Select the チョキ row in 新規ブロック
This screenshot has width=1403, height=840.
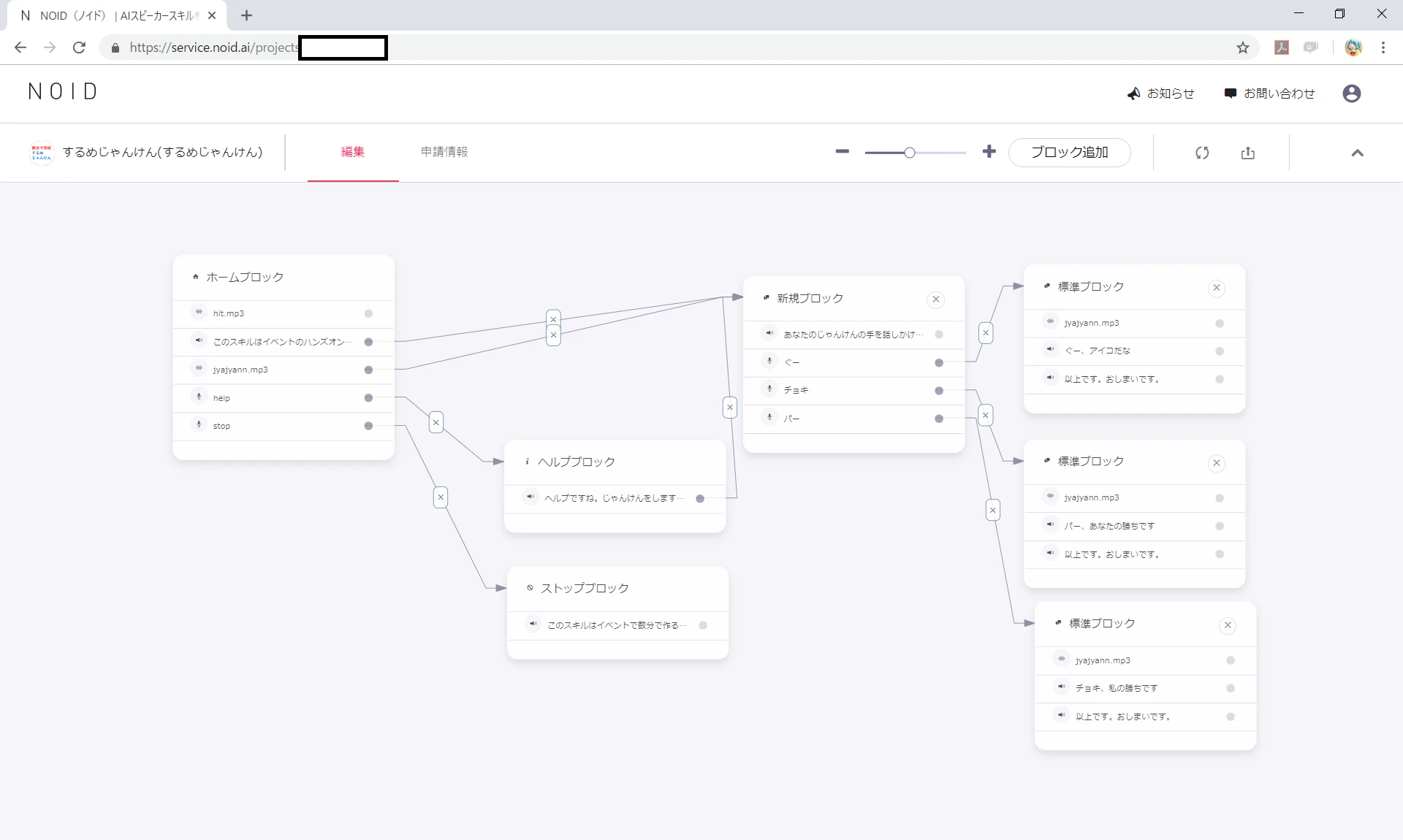pyautogui.click(x=853, y=391)
